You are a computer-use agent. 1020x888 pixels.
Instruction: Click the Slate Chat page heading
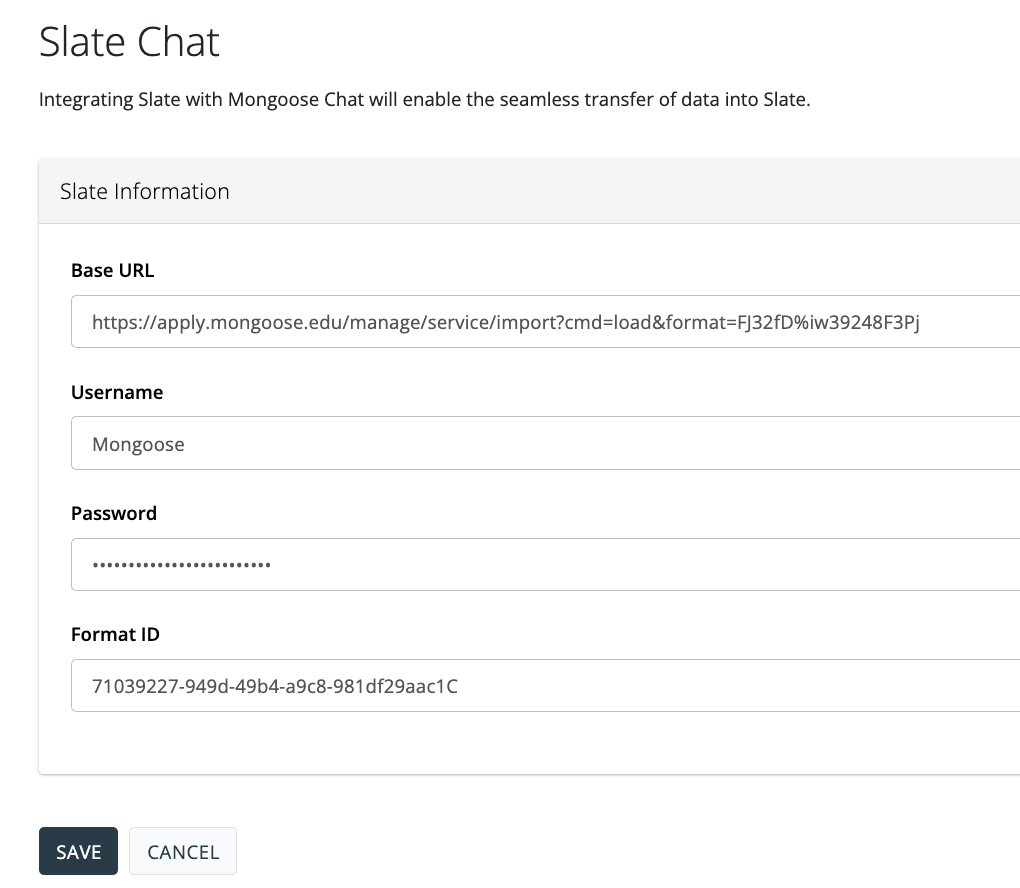pyautogui.click(x=129, y=43)
